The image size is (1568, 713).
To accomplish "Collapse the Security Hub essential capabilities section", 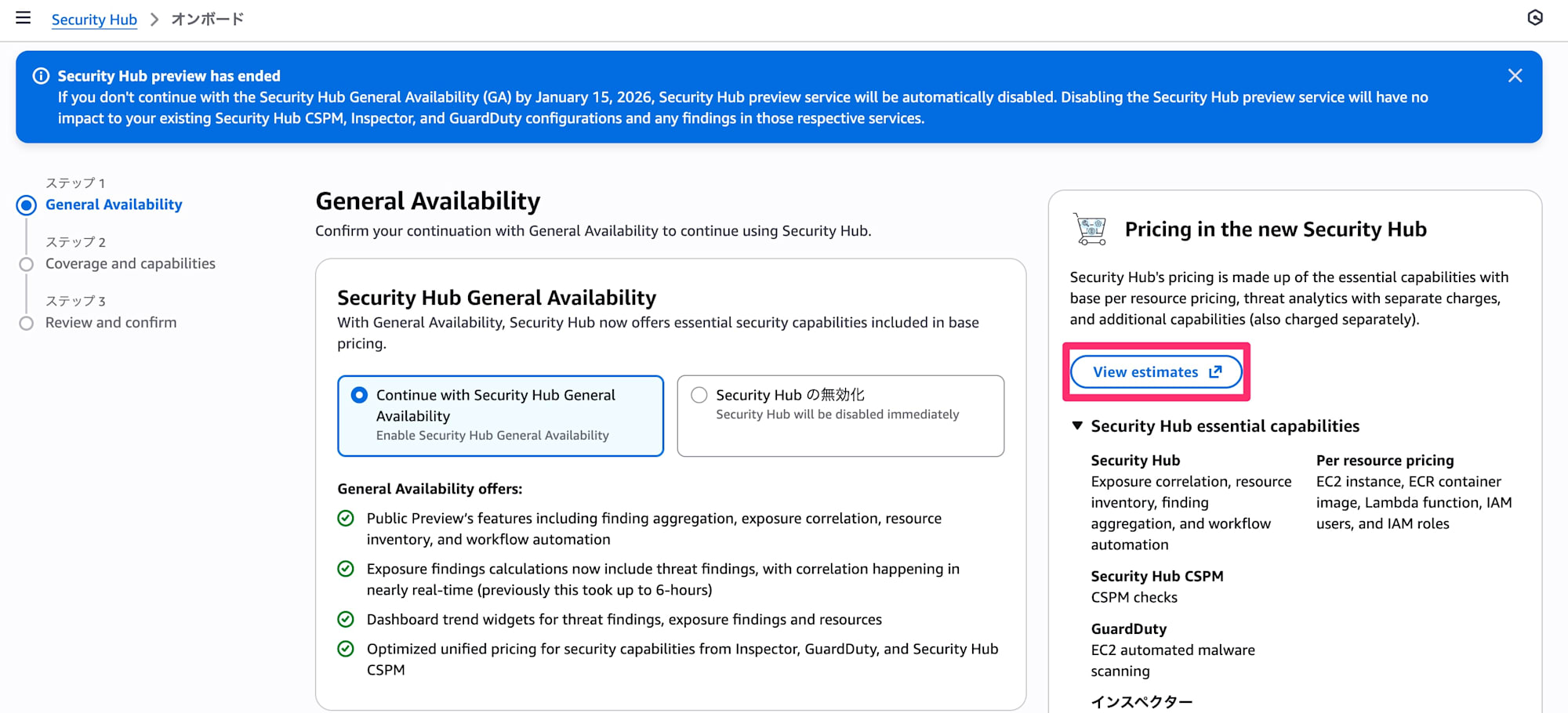I will (1077, 425).
